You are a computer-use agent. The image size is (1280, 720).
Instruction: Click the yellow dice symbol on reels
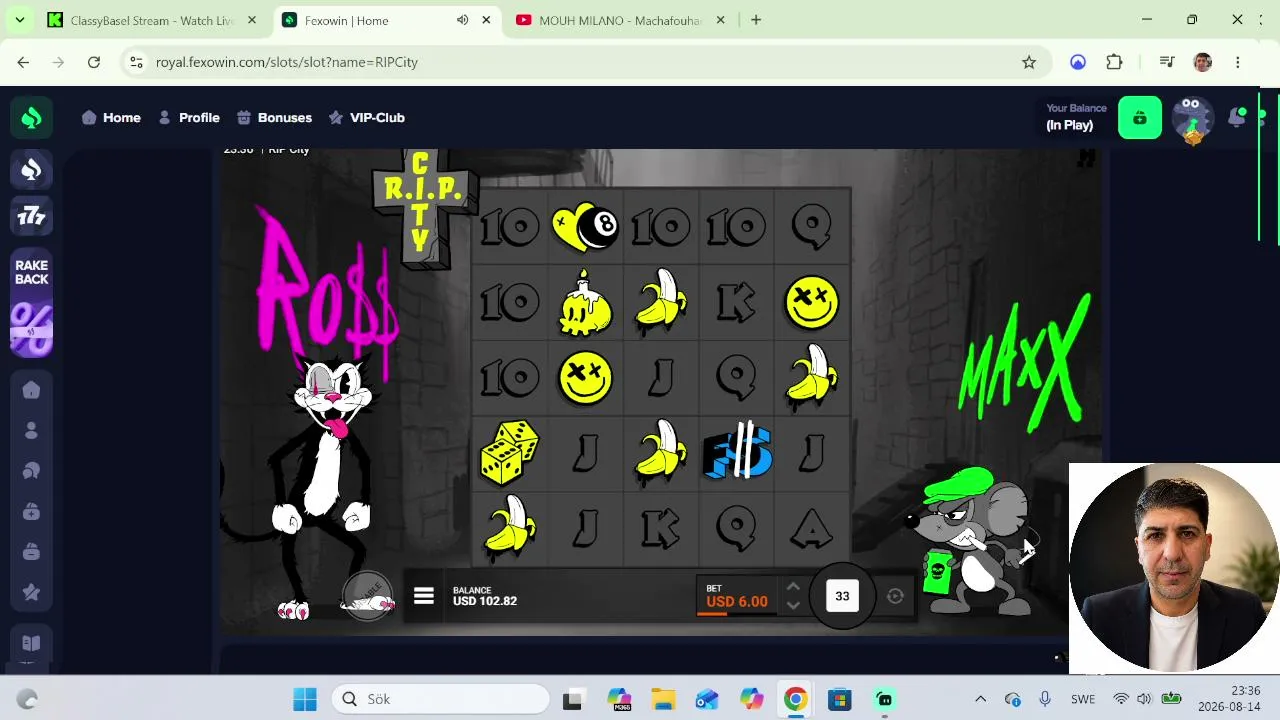tap(510, 452)
